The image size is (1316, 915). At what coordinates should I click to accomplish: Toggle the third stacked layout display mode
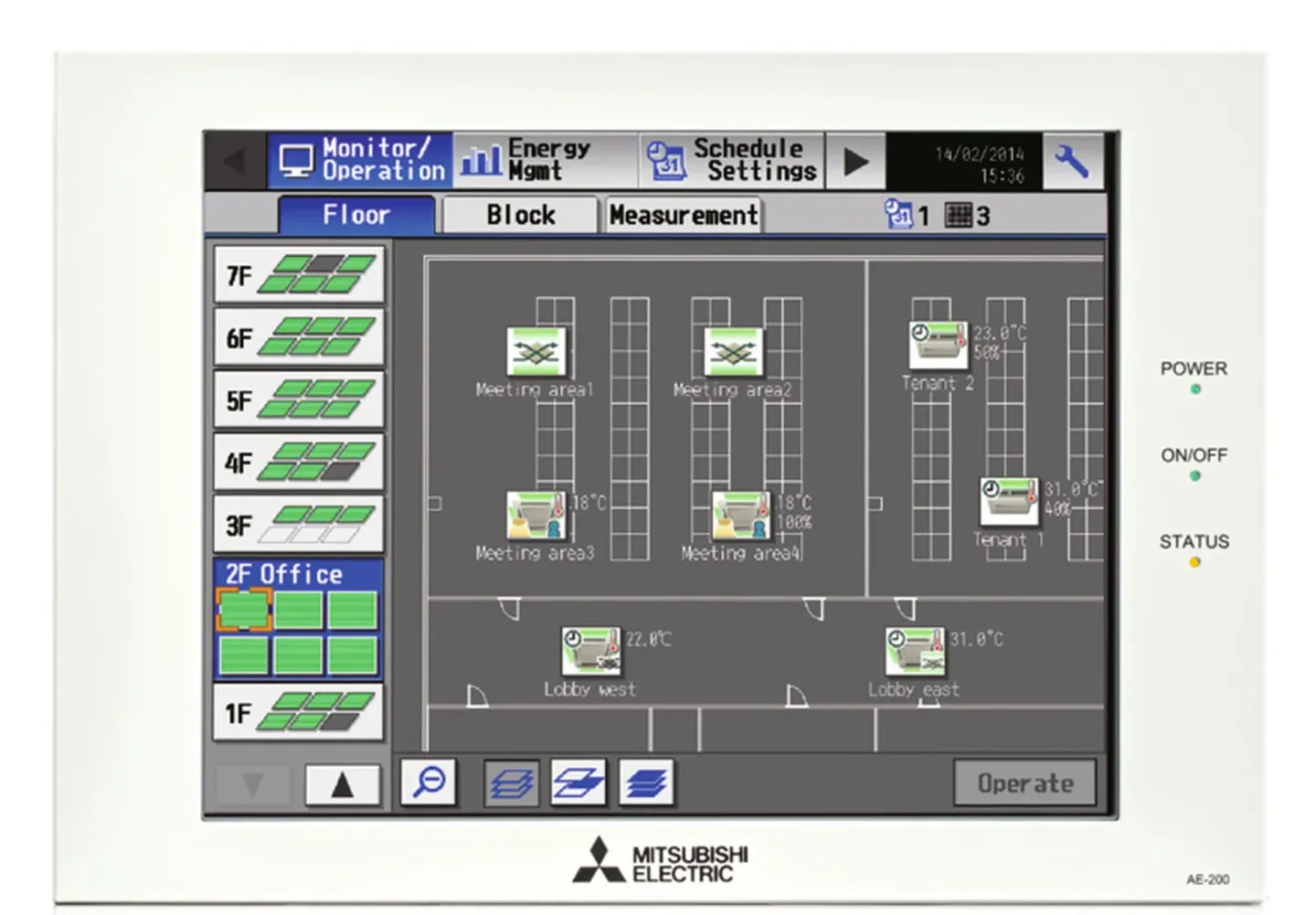pyautogui.click(x=646, y=783)
